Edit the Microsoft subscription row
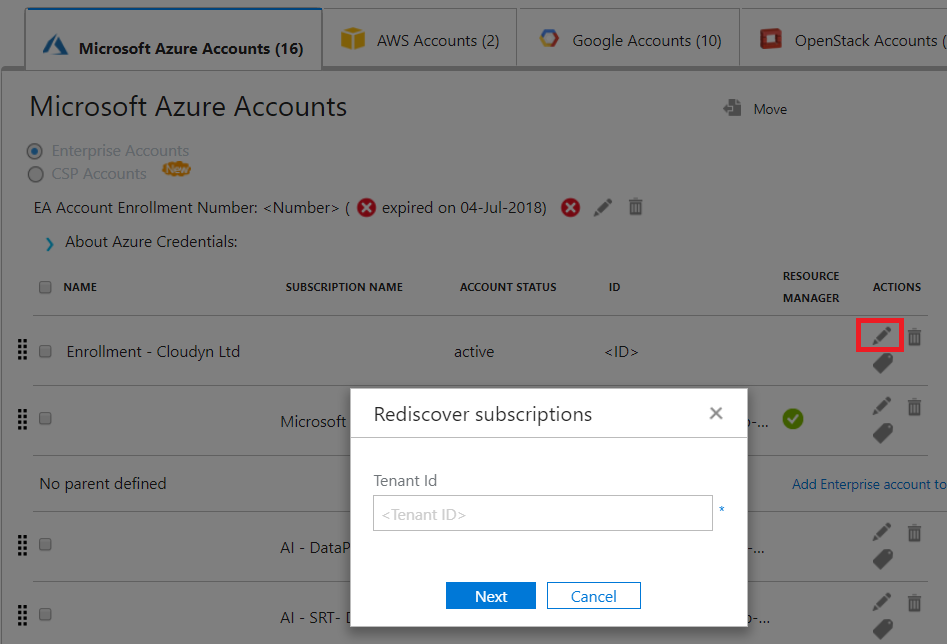 (x=882, y=405)
